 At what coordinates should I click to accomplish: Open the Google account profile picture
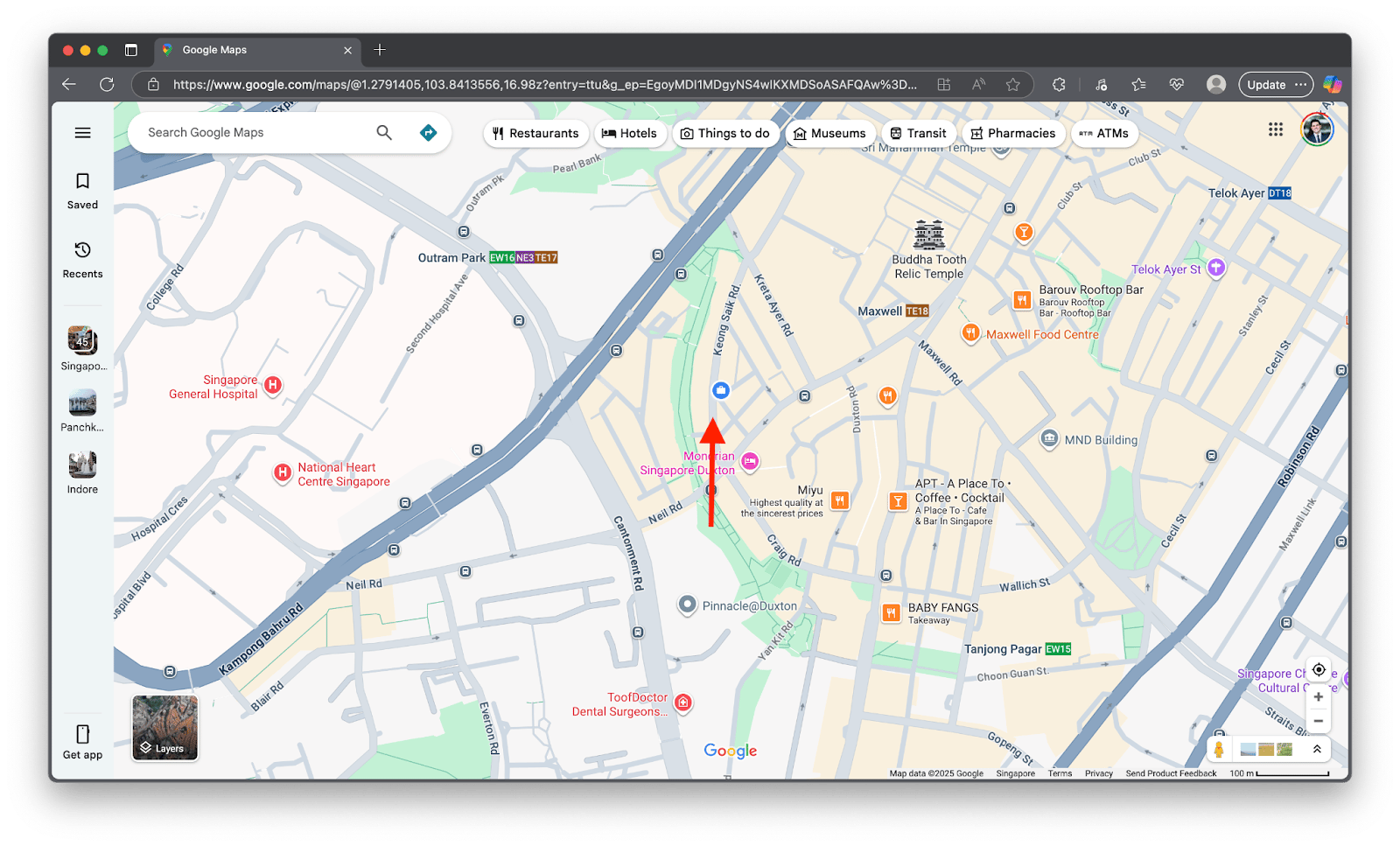(1317, 129)
